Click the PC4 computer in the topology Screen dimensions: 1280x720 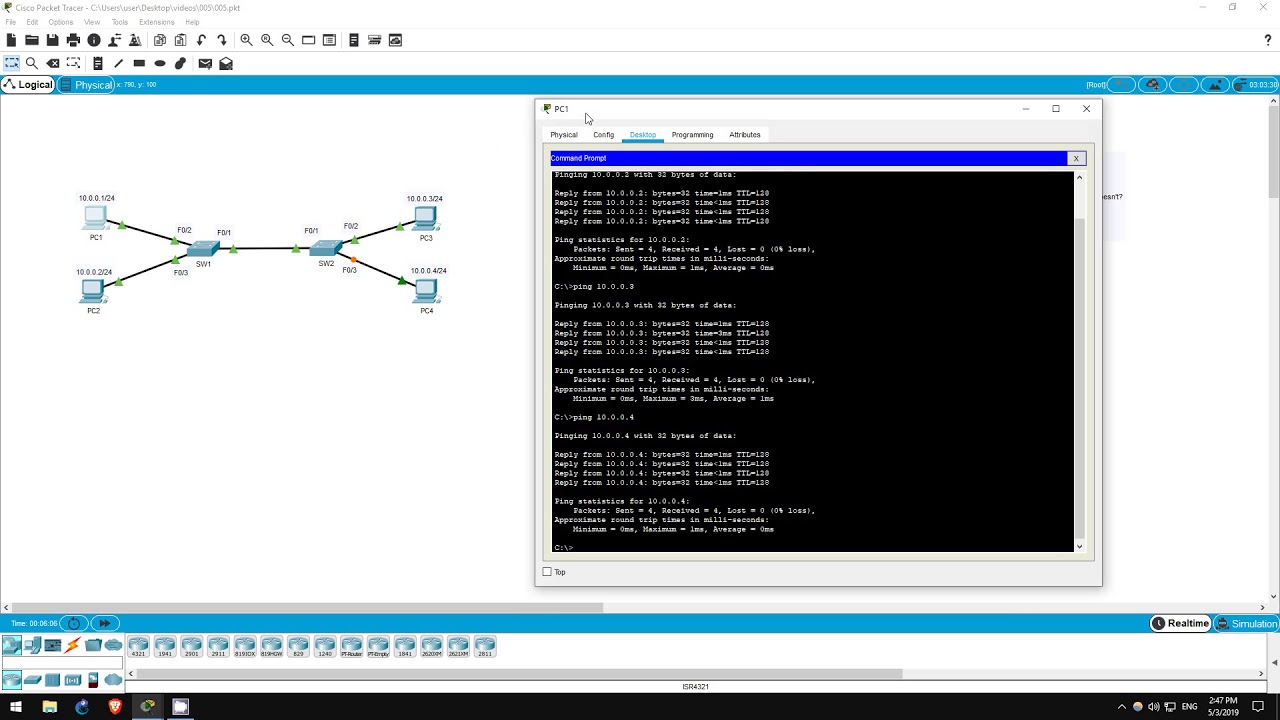(x=426, y=293)
